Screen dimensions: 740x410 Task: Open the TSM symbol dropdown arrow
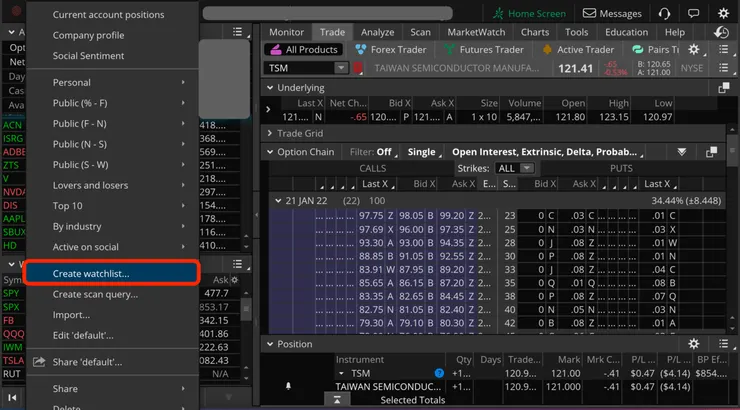(x=341, y=68)
